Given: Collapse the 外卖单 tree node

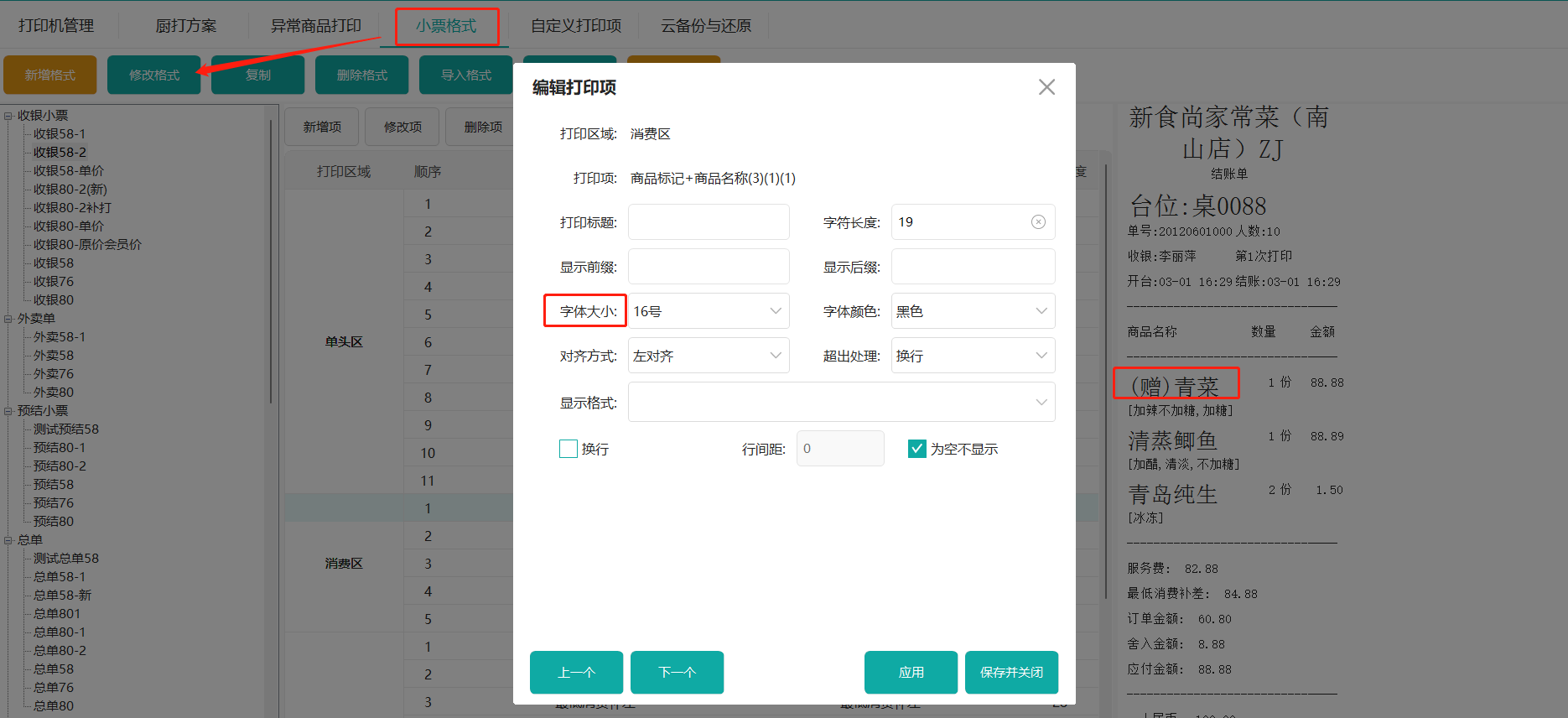Looking at the screenshot, I should tap(8, 319).
